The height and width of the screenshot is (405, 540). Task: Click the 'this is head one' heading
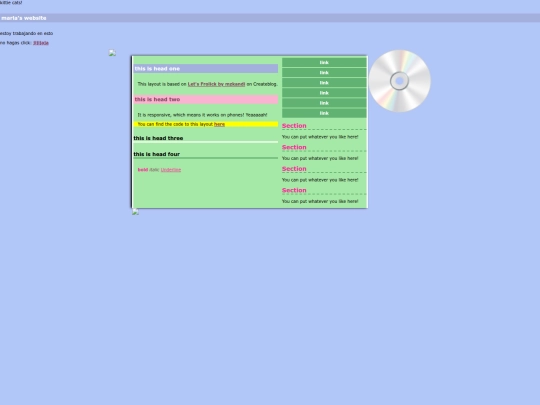(x=206, y=69)
